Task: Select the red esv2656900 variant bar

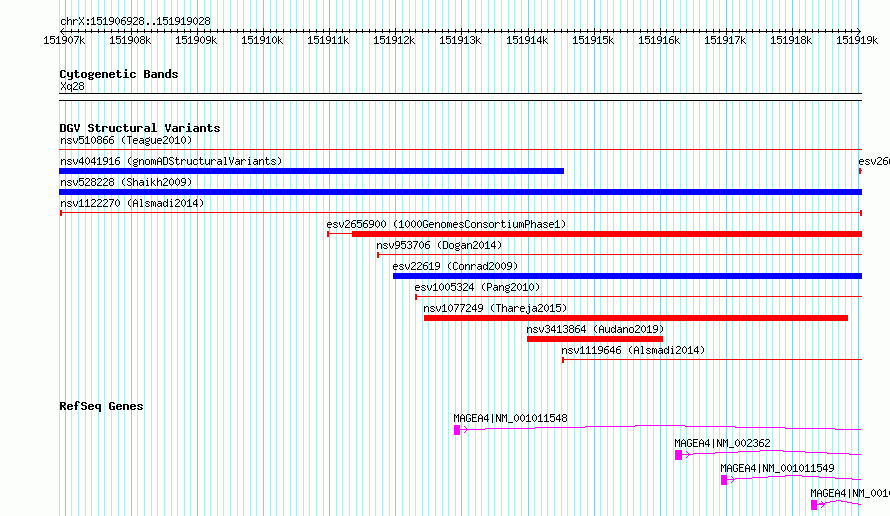Action: [x=607, y=234]
